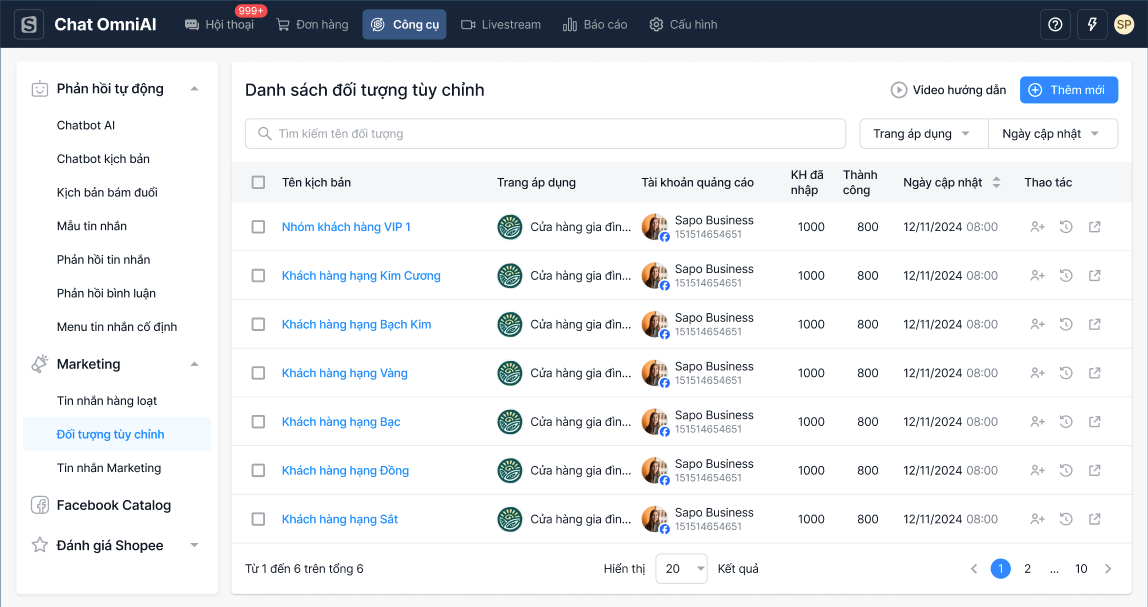Expand the Đánh giá Shopee sidebar section
This screenshot has height=607, width=1148.
(x=194, y=545)
